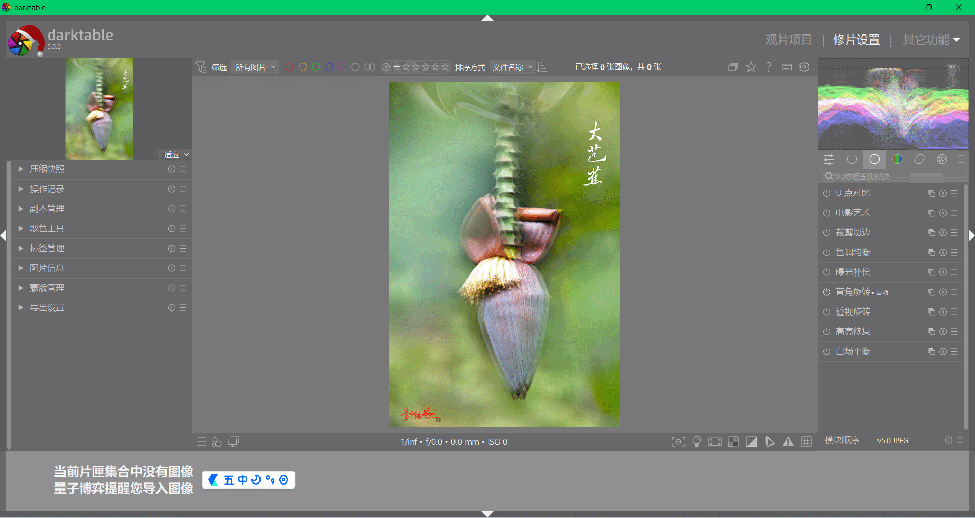Click the keyboard shortcuts icon in top bar
Viewport: 975px width, 518px height.
click(787, 67)
